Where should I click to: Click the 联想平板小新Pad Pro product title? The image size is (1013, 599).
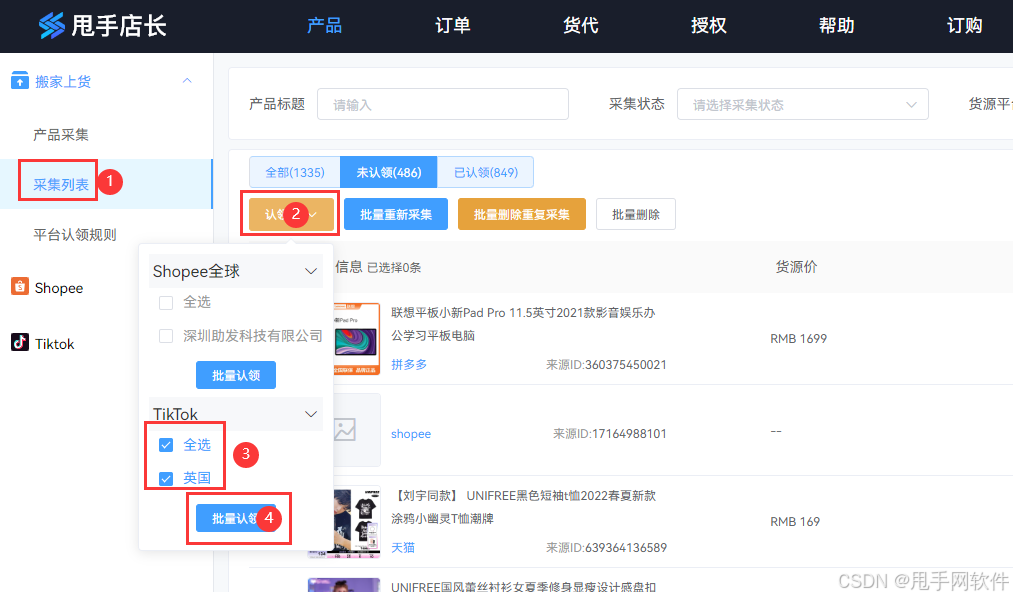pos(523,324)
